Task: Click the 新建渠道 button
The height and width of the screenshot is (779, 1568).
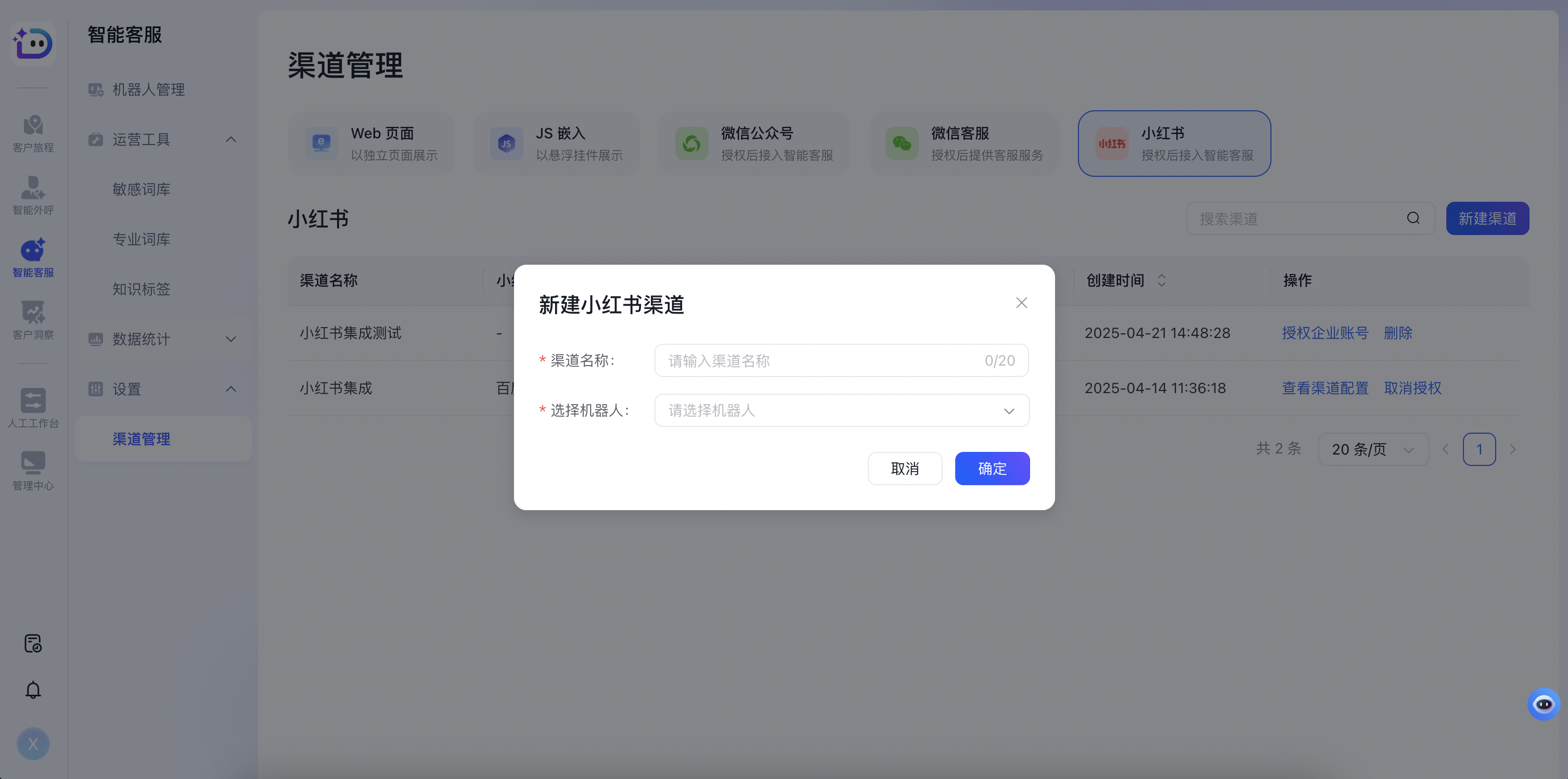Action: 1488,218
